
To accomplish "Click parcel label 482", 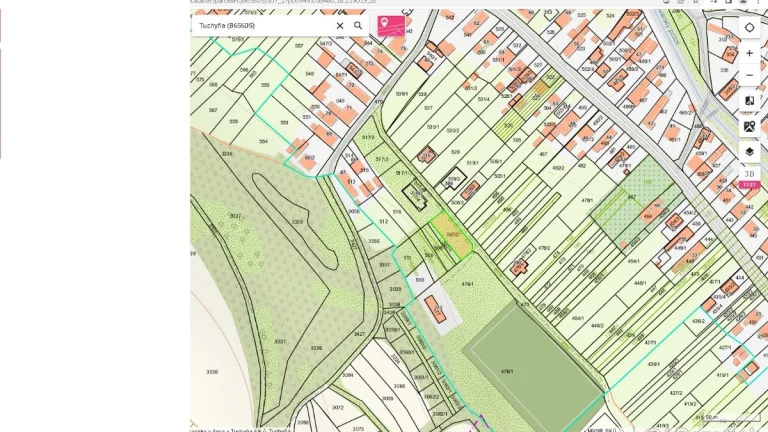I will [581, 166].
